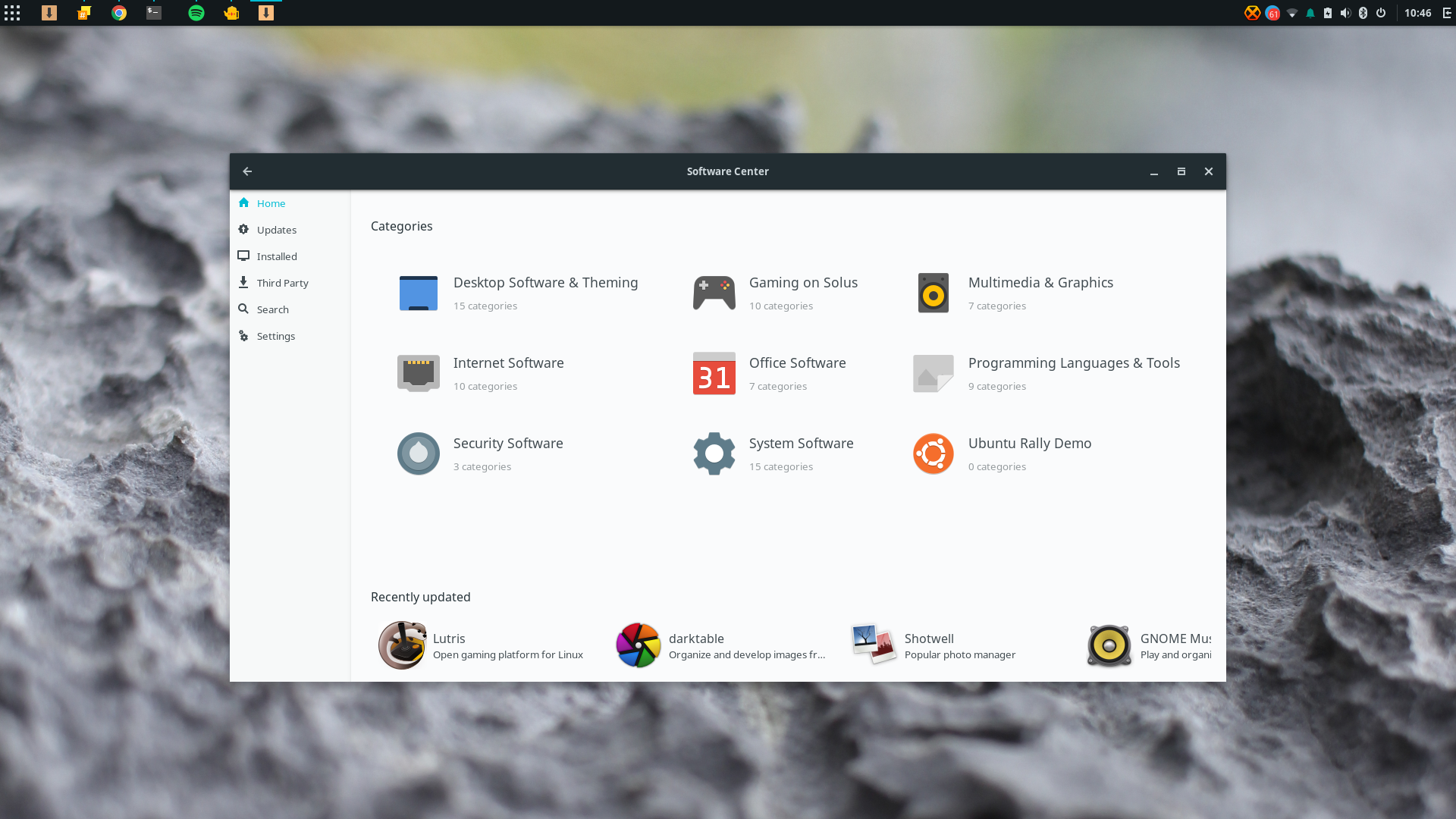Click the volume speaker tray icon
The width and height of the screenshot is (1456, 819).
pyautogui.click(x=1345, y=13)
